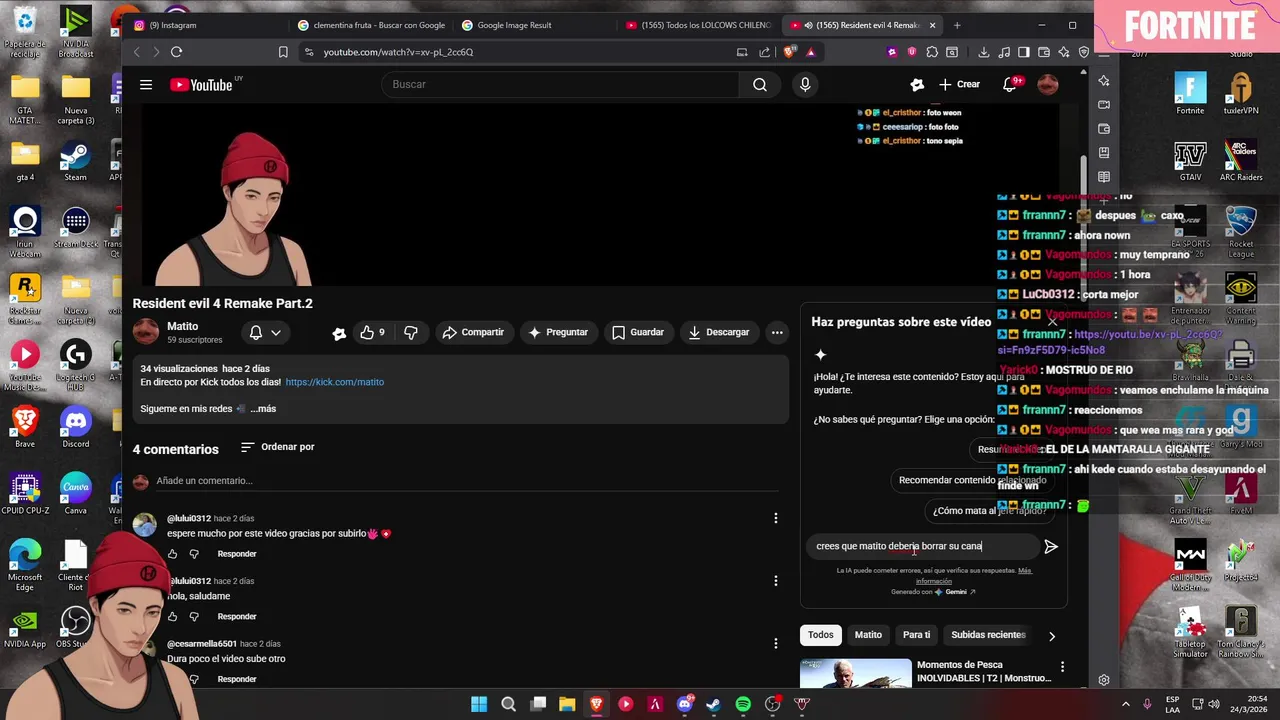Screen dimensions: 1280x720
Task: Open more video actions three-dot menu
Action: (777, 332)
